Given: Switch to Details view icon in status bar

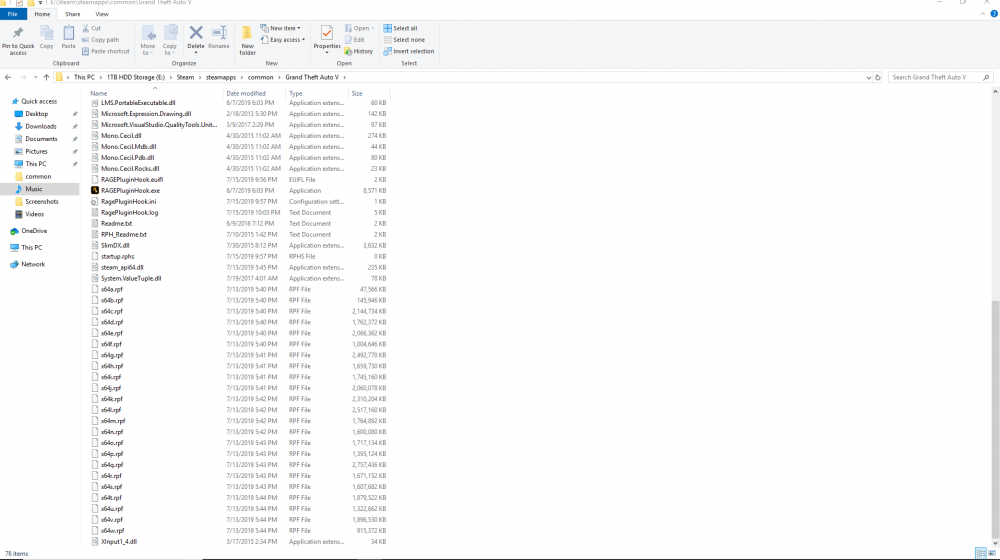Looking at the screenshot, I should coord(981,553).
